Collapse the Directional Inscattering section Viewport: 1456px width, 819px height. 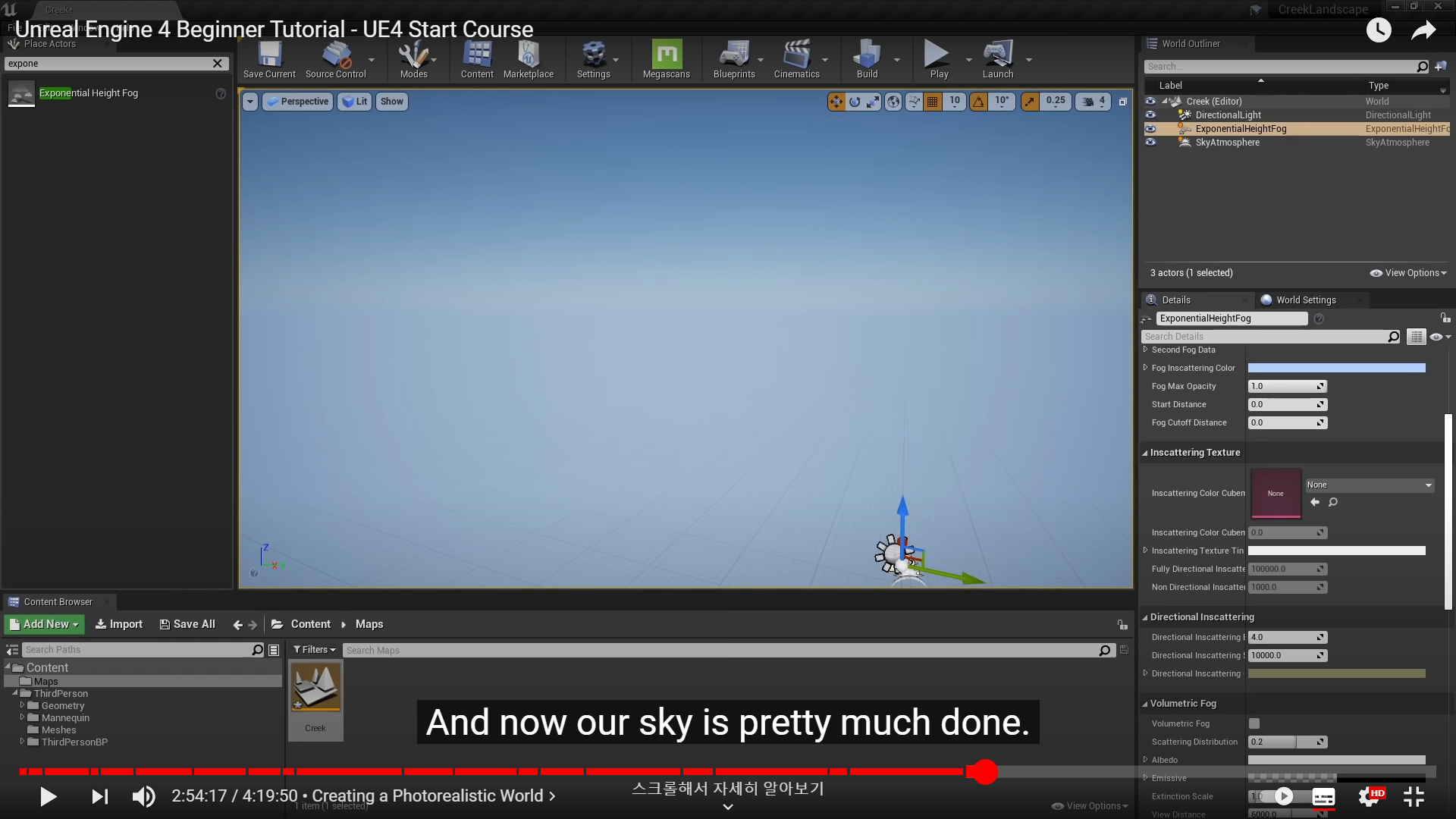[1145, 617]
